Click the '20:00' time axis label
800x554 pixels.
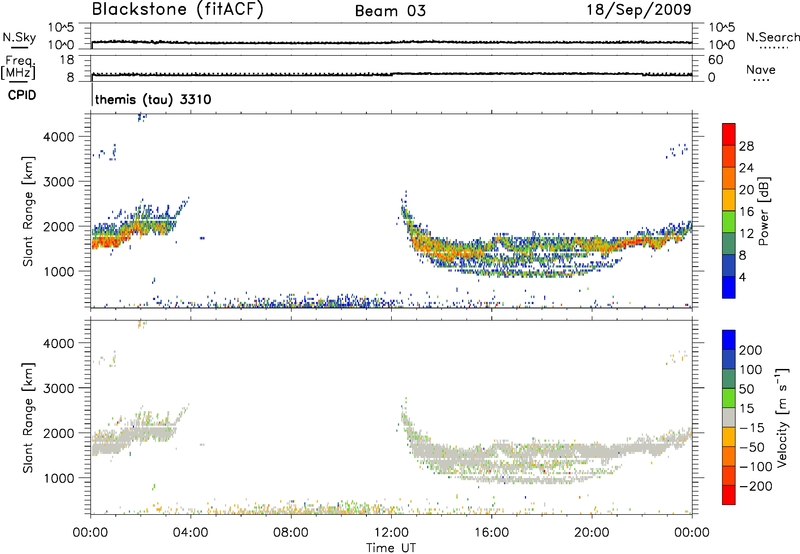click(x=592, y=533)
